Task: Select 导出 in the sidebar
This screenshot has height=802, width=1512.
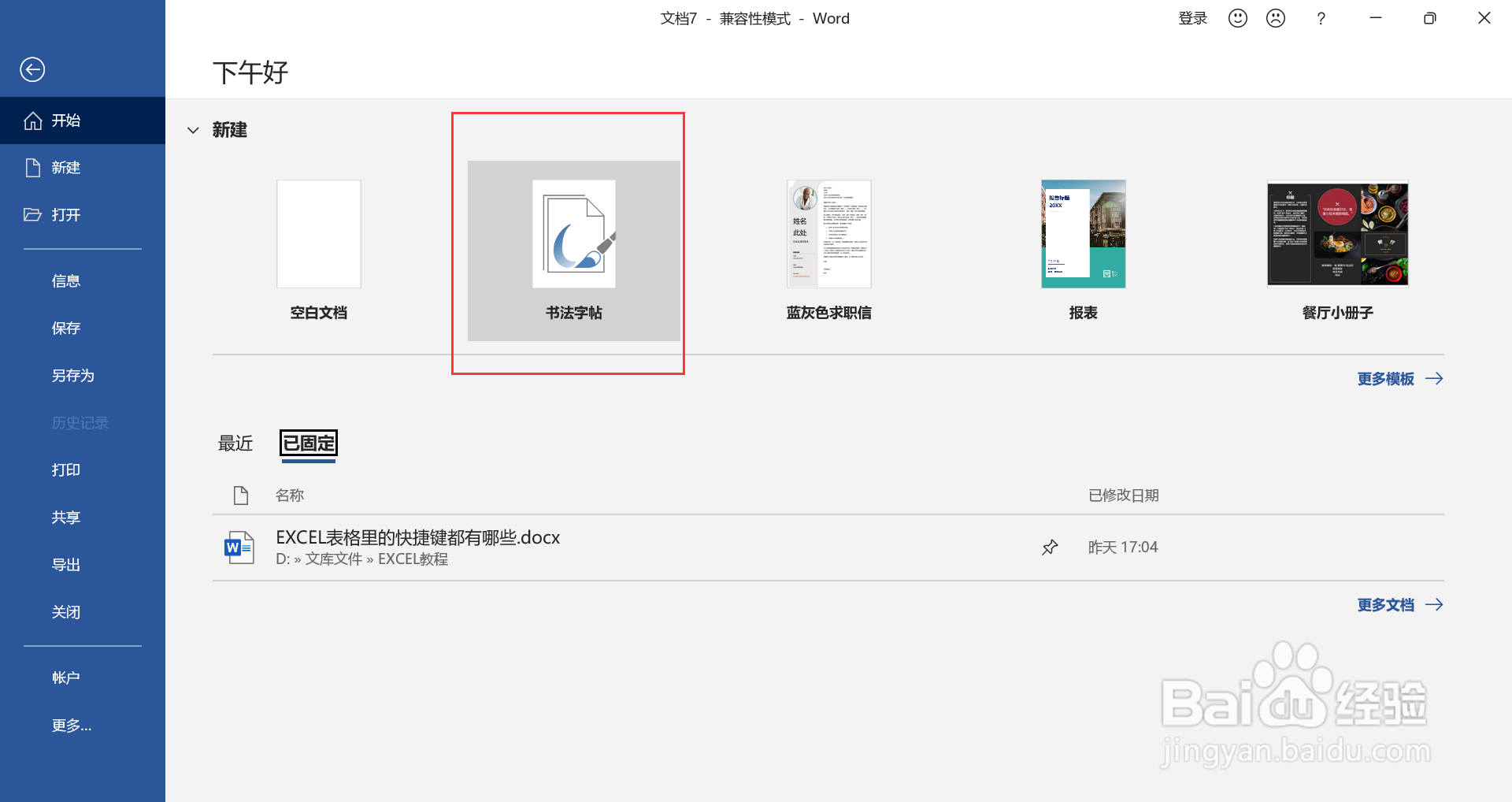Action: click(83, 565)
